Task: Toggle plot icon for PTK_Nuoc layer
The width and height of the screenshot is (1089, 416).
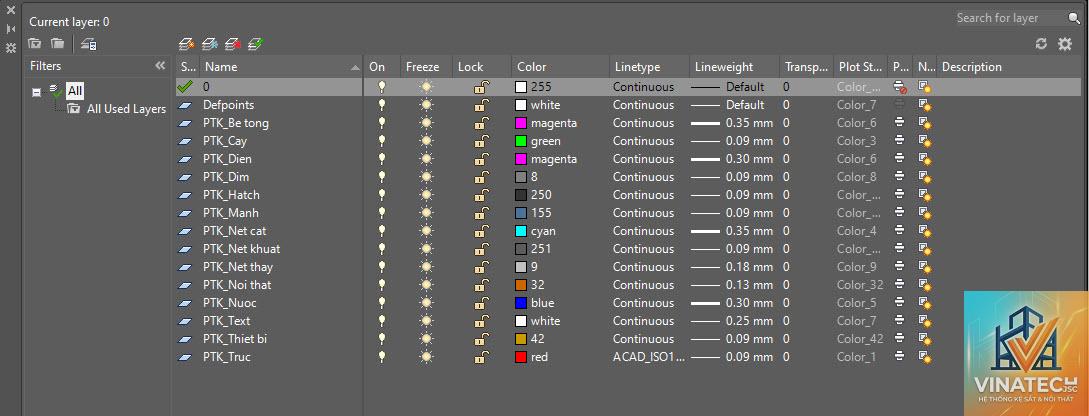Action: pyautogui.click(x=899, y=303)
